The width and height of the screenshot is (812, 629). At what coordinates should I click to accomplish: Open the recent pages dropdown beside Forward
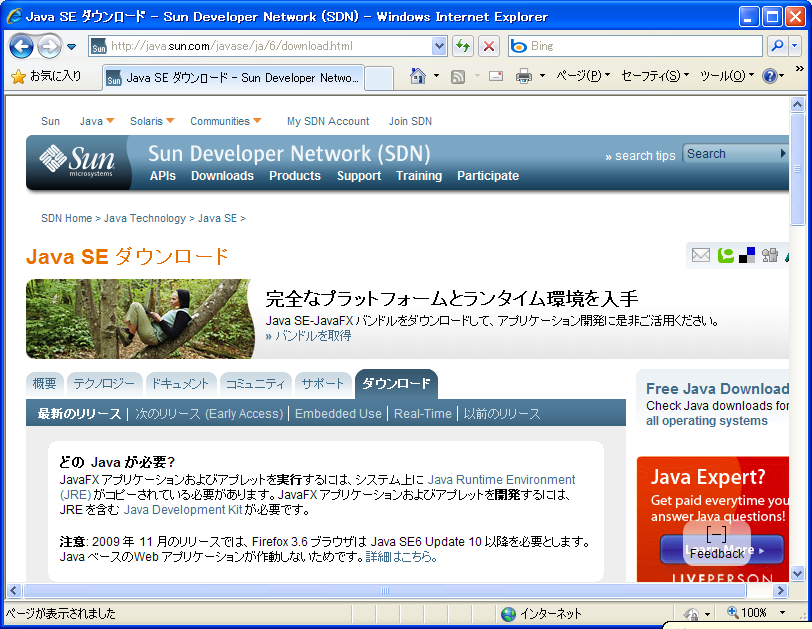(x=71, y=47)
